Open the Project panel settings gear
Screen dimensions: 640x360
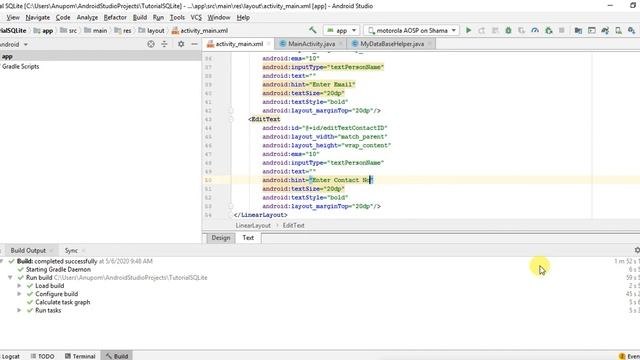[x=181, y=44]
